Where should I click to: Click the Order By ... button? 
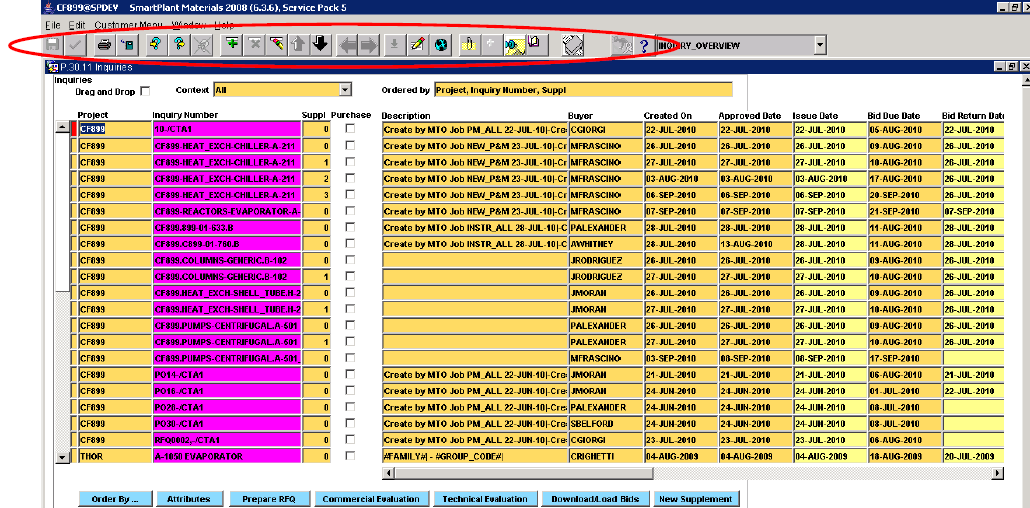[116, 499]
